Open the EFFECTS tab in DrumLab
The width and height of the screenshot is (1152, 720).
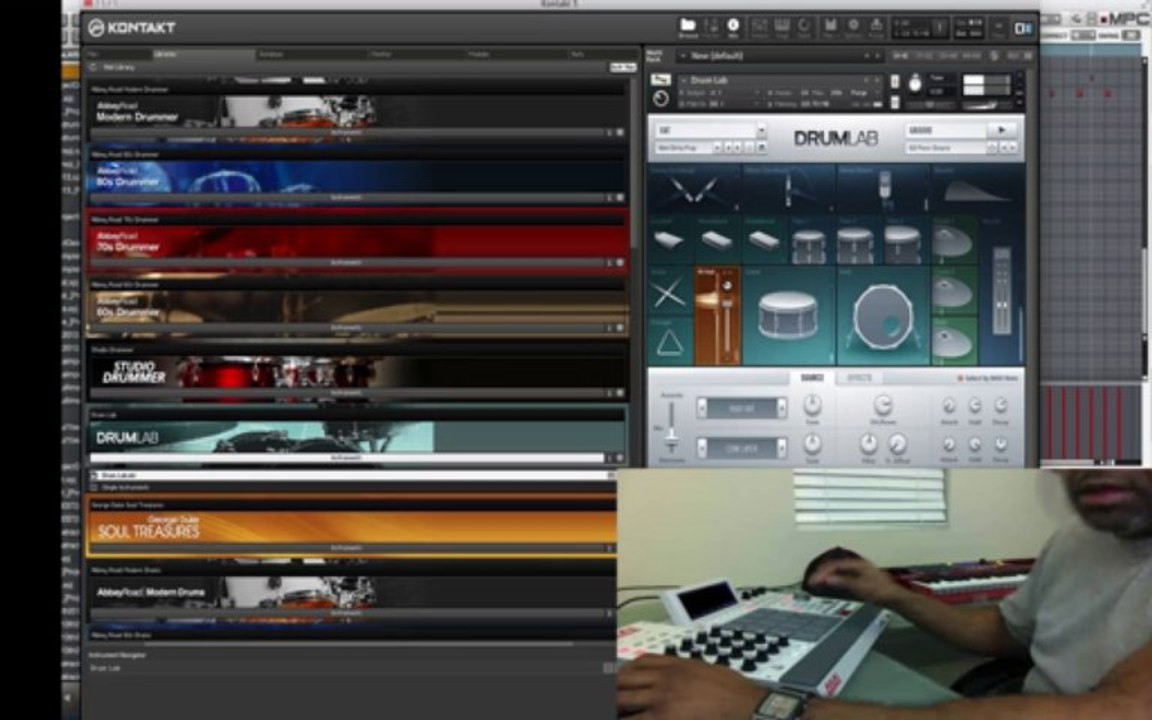[859, 378]
